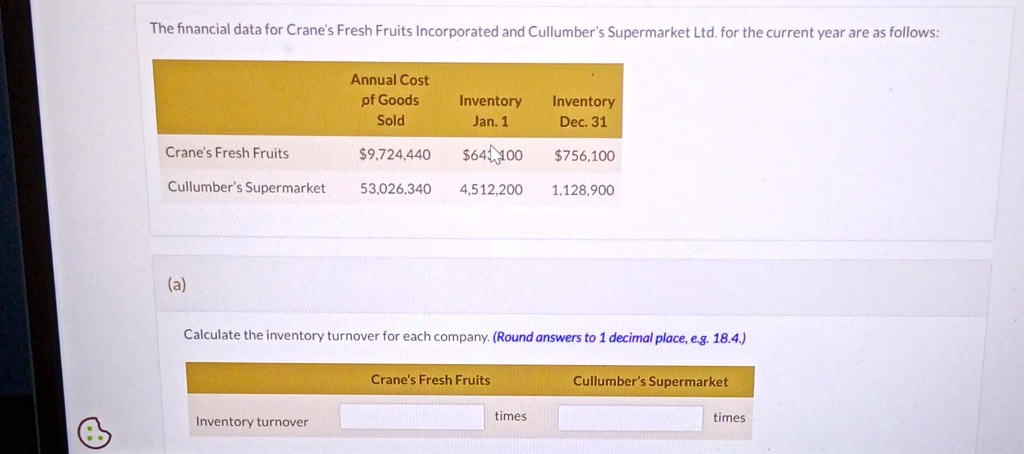The width and height of the screenshot is (1024, 454).
Task: Click the rounding instruction in blue text
Action: [619, 338]
